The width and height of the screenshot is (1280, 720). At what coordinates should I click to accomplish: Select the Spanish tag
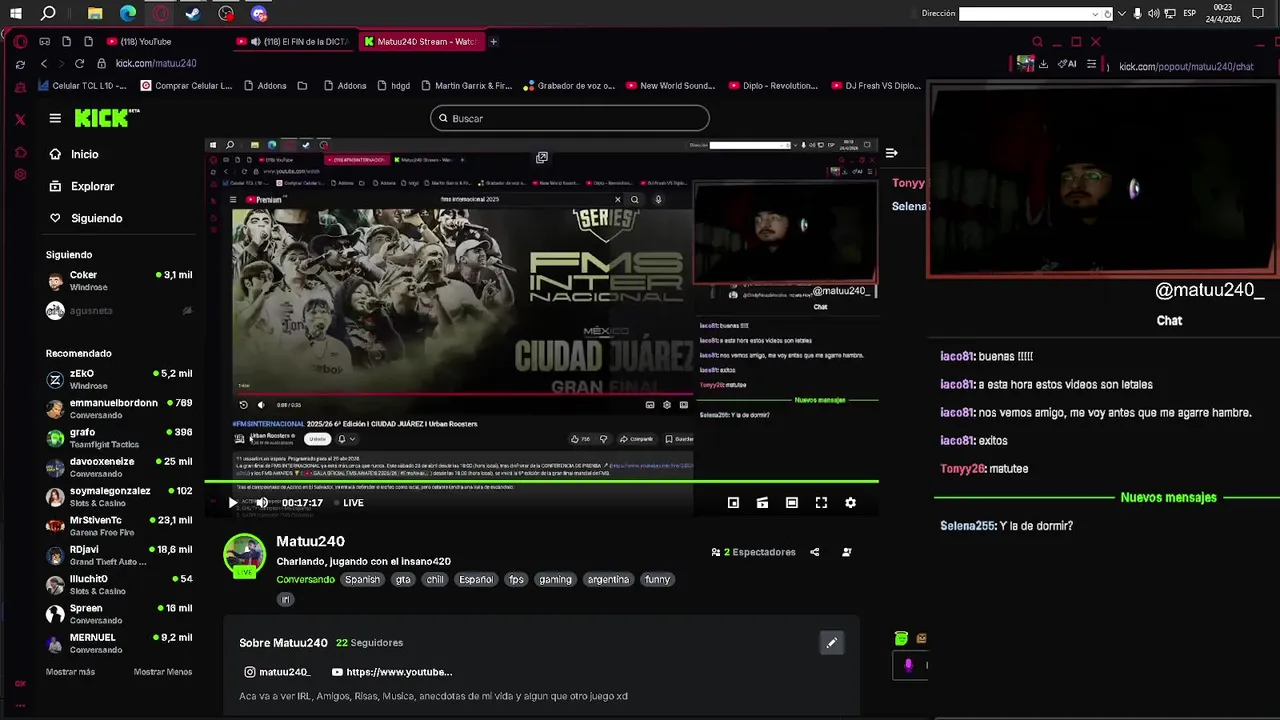[x=362, y=580]
